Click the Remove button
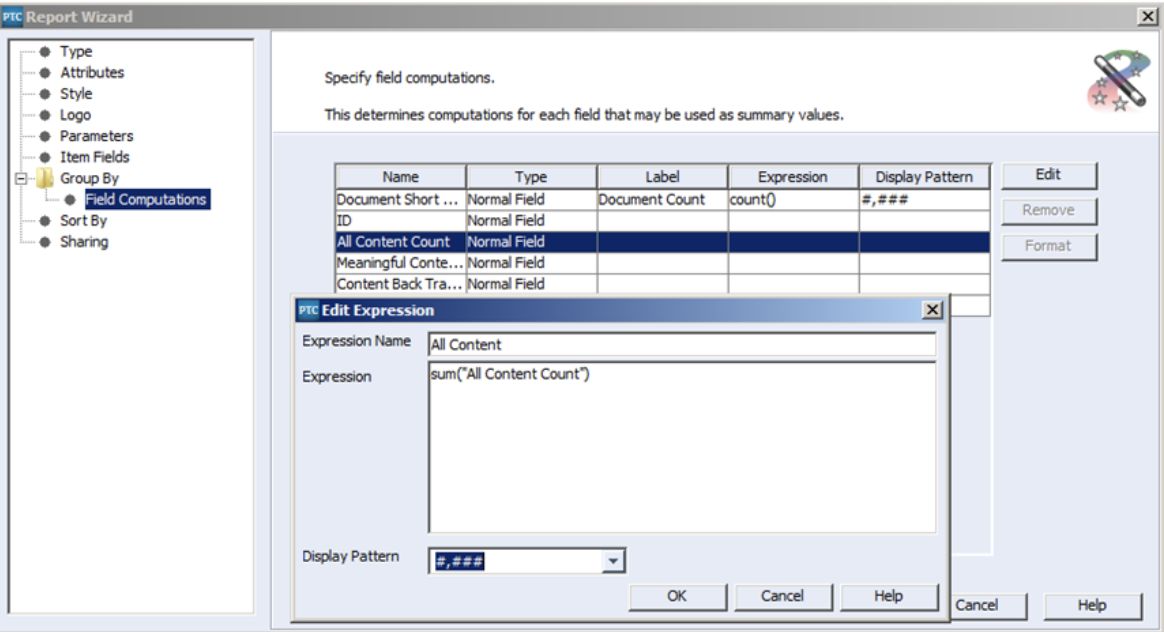Viewport: 1164px width, 632px height. coord(1048,210)
